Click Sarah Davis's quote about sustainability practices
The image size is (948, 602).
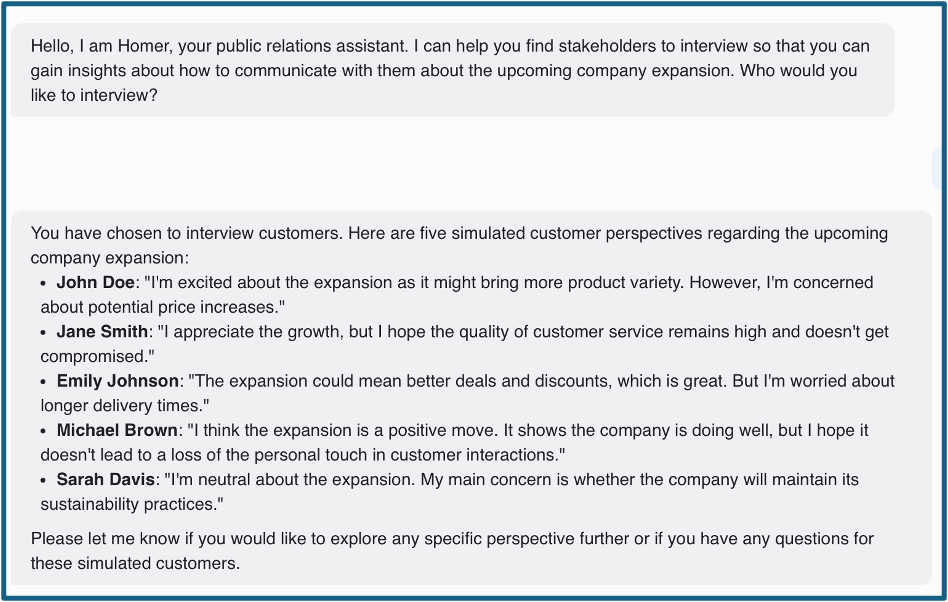(x=450, y=491)
